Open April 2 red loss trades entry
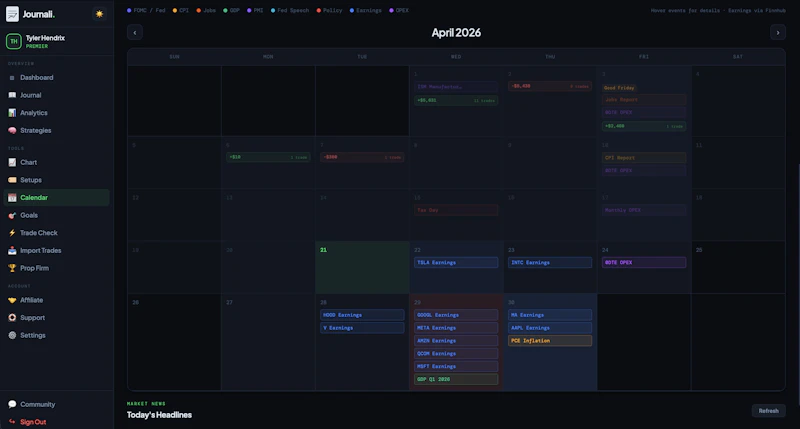This screenshot has height=429, width=800. [x=549, y=86]
